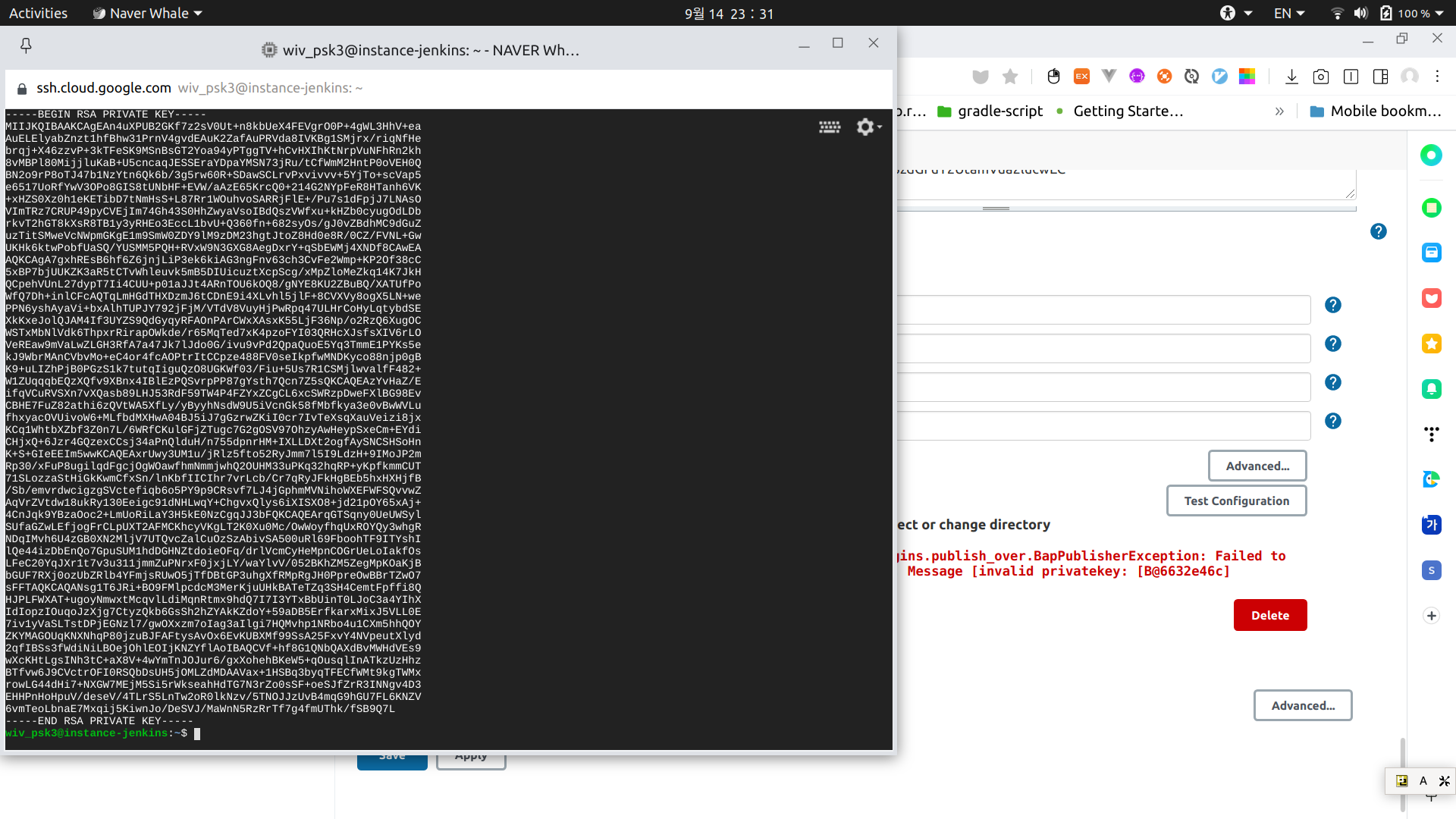
Task: Pin the SSH popup window
Action: [x=26, y=46]
